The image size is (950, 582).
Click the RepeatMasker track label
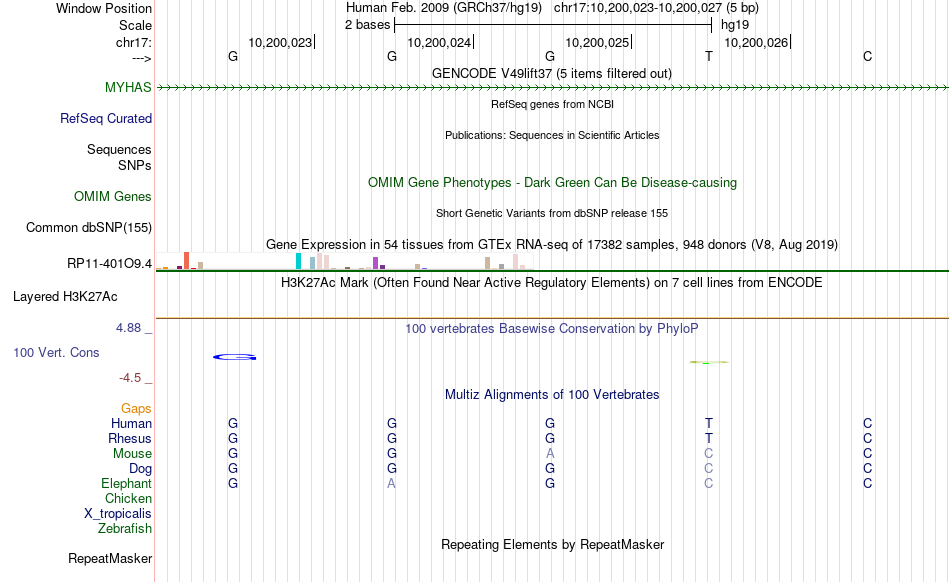(x=110, y=558)
